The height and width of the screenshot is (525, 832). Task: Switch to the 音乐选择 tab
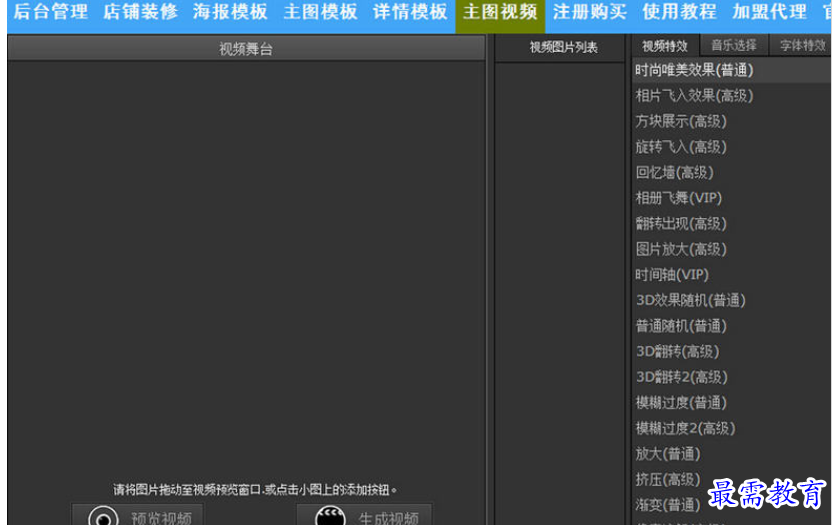point(734,45)
